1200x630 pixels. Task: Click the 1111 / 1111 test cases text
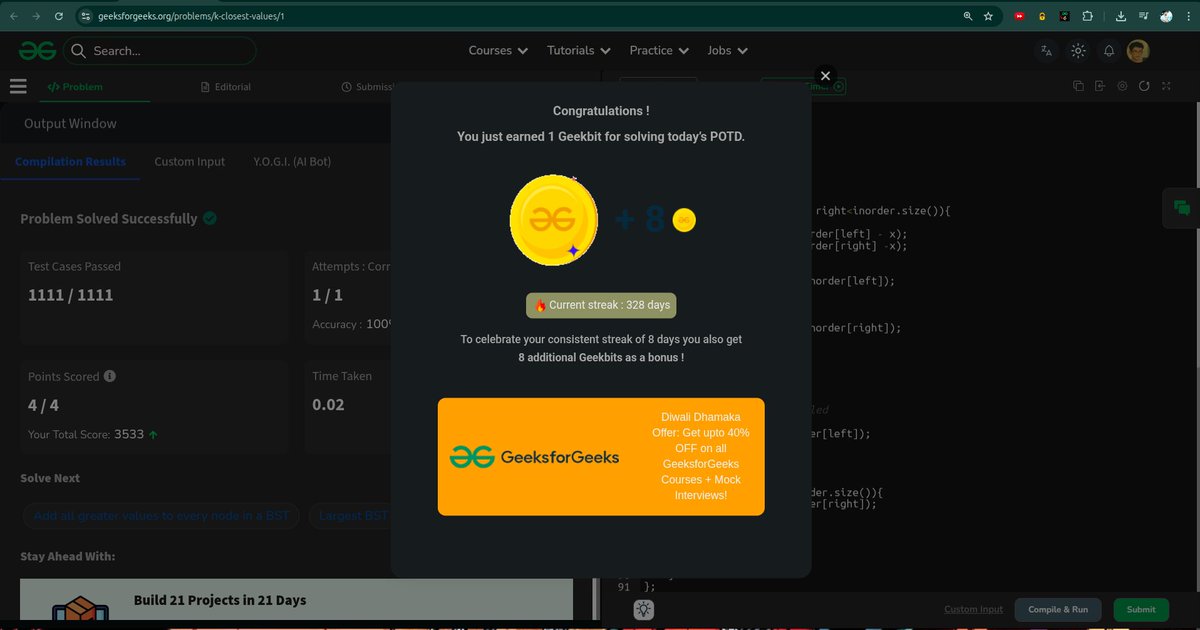pos(71,295)
